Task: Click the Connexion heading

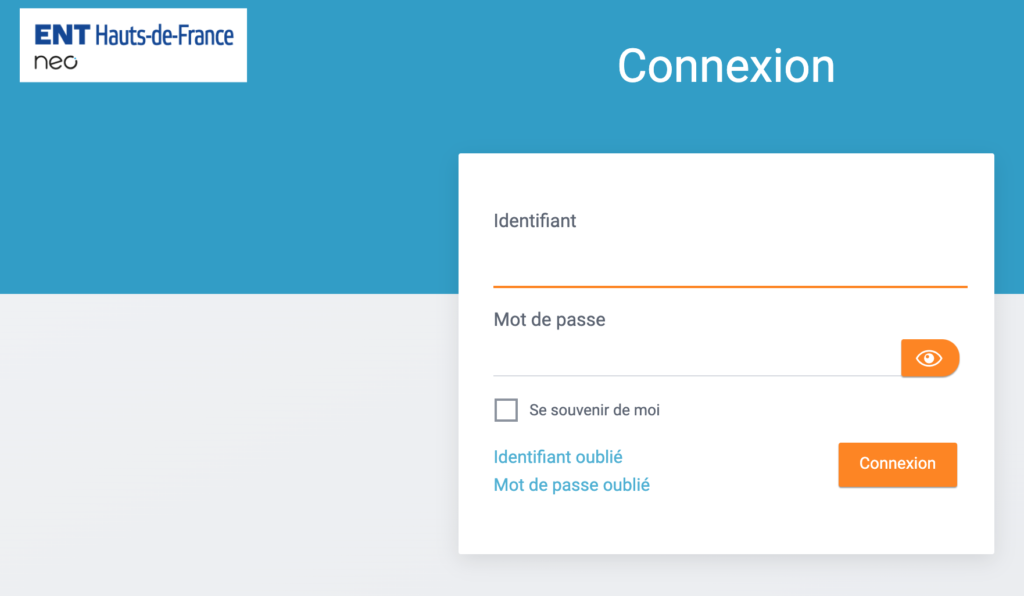Action: (x=726, y=66)
